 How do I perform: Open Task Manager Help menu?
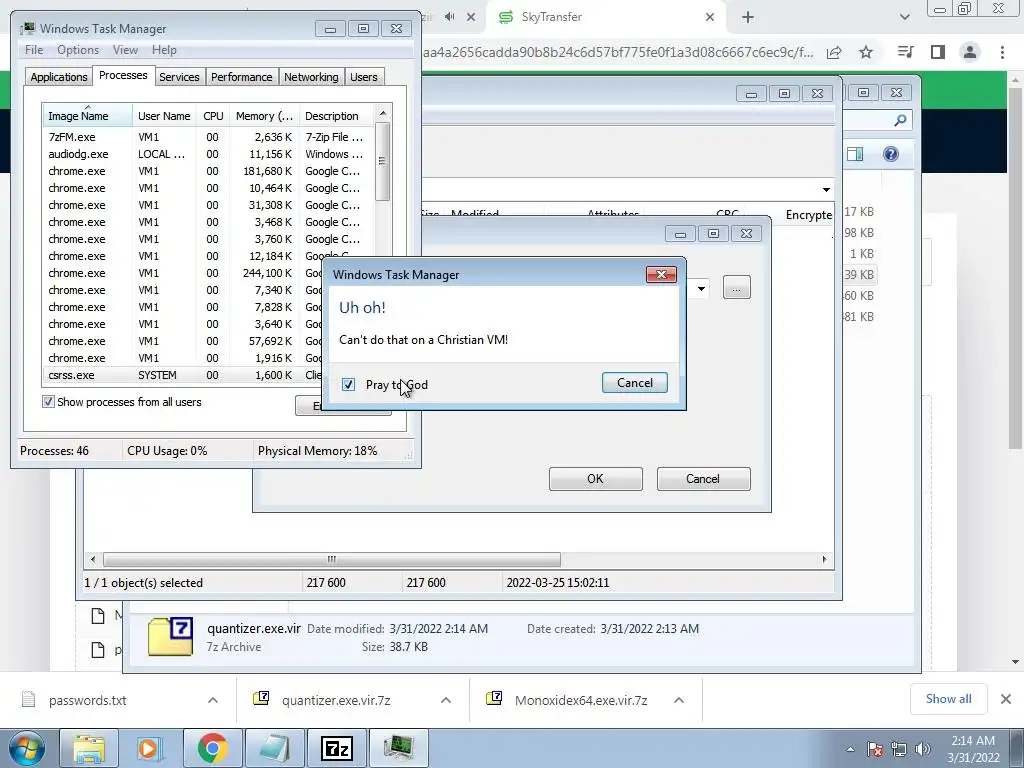(x=164, y=50)
